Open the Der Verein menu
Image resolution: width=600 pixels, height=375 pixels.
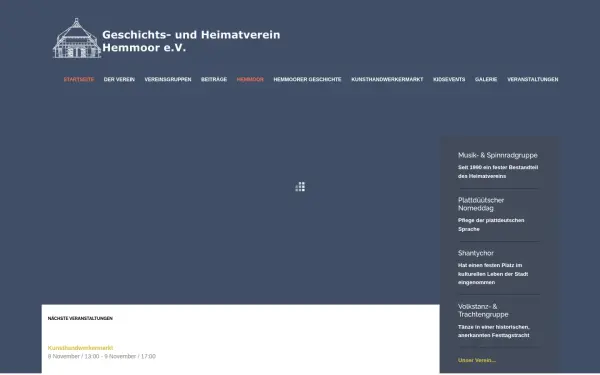pyautogui.click(x=119, y=80)
